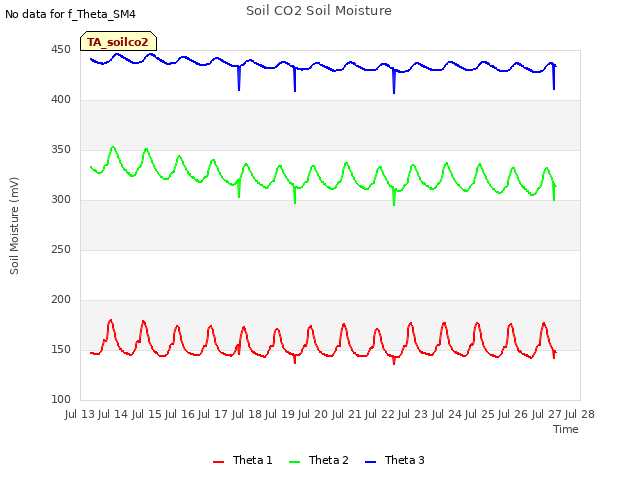Select the chart title Soil CO2 Soil Moisture

319,11
